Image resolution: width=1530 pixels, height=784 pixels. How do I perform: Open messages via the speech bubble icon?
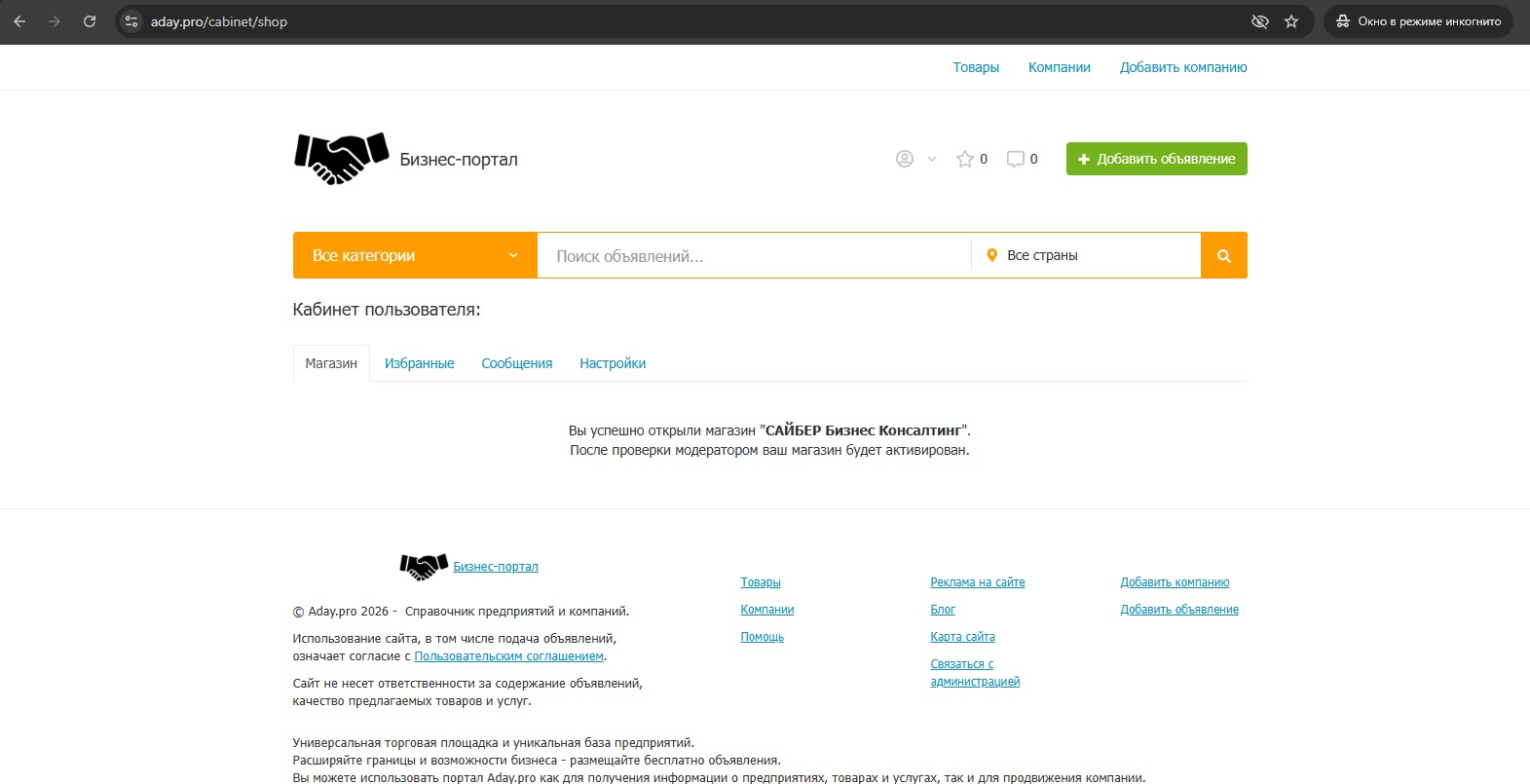click(1016, 159)
